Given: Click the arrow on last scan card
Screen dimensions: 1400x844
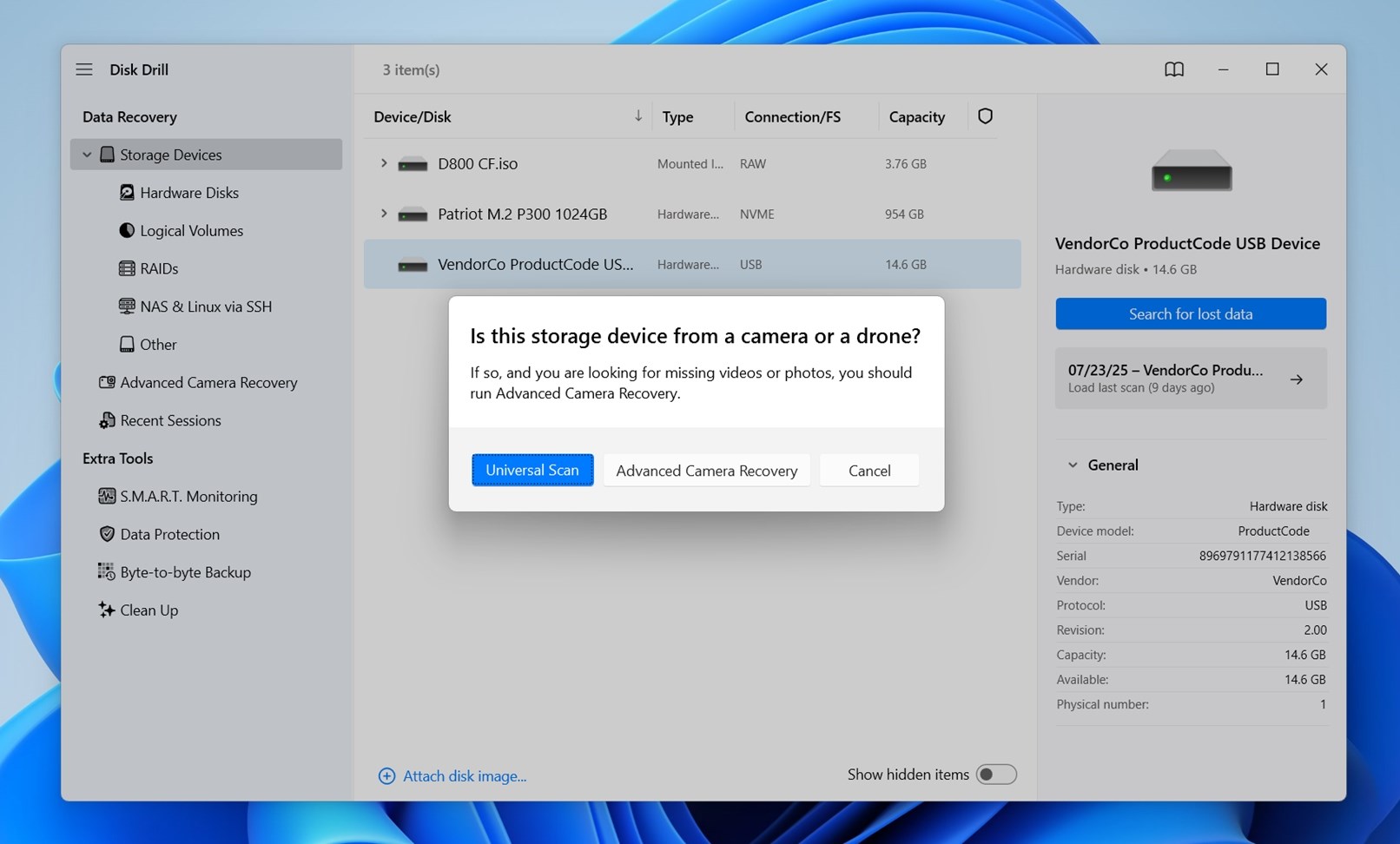Looking at the screenshot, I should tap(1296, 379).
